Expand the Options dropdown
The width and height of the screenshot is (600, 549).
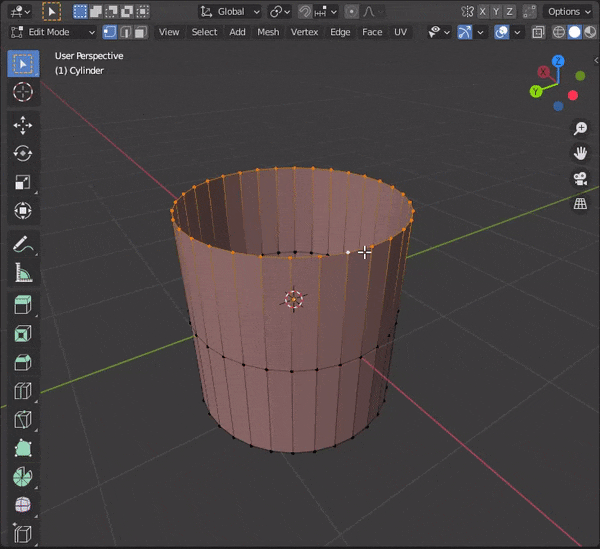coord(569,12)
